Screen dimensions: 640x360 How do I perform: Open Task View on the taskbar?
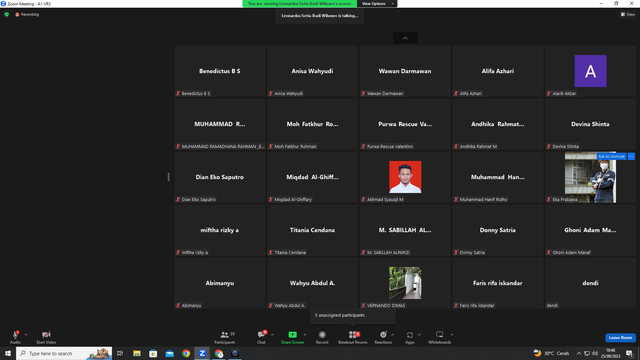[x=120, y=353]
